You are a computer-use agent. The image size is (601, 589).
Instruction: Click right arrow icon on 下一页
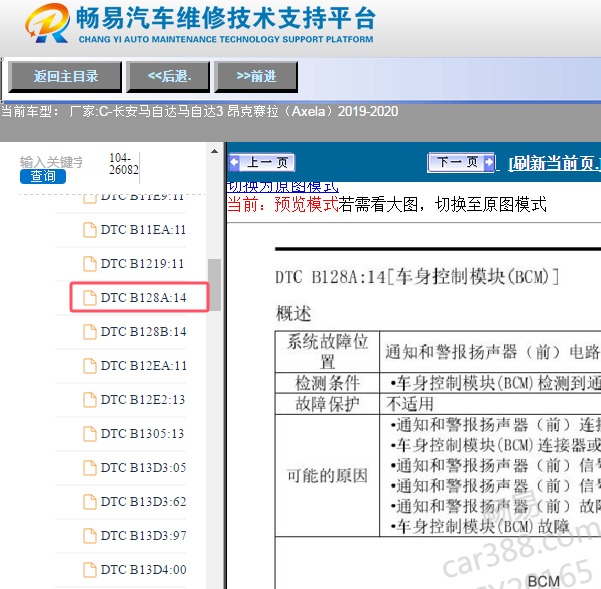click(x=488, y=162)
